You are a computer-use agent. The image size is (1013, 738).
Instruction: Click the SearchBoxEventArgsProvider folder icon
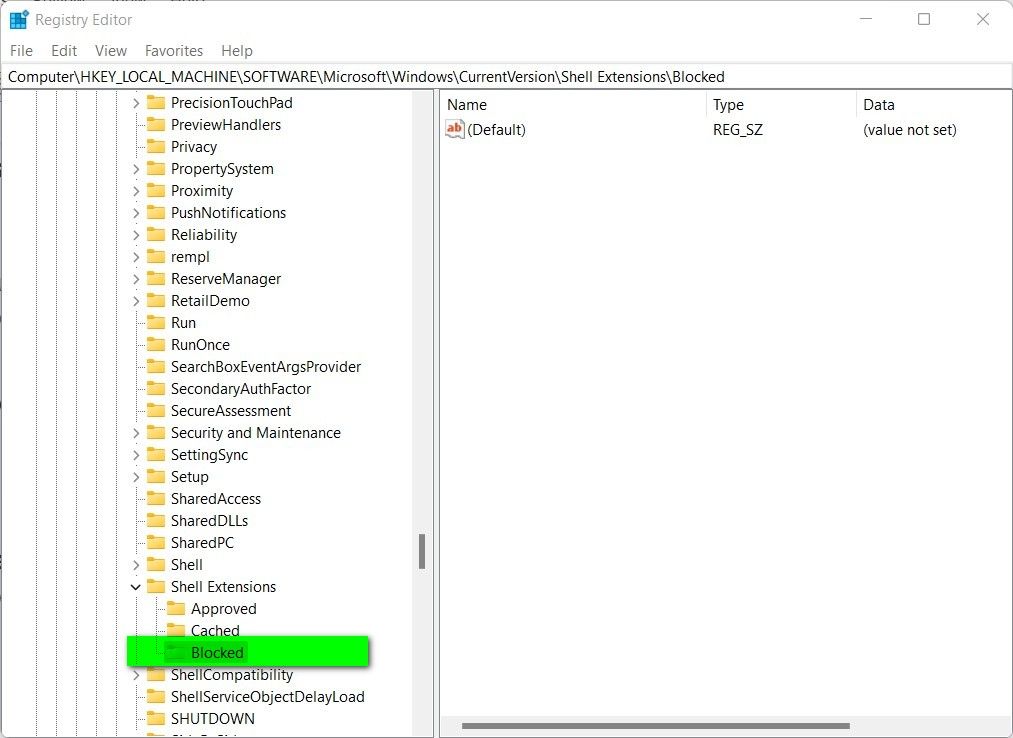pos(156,366)
